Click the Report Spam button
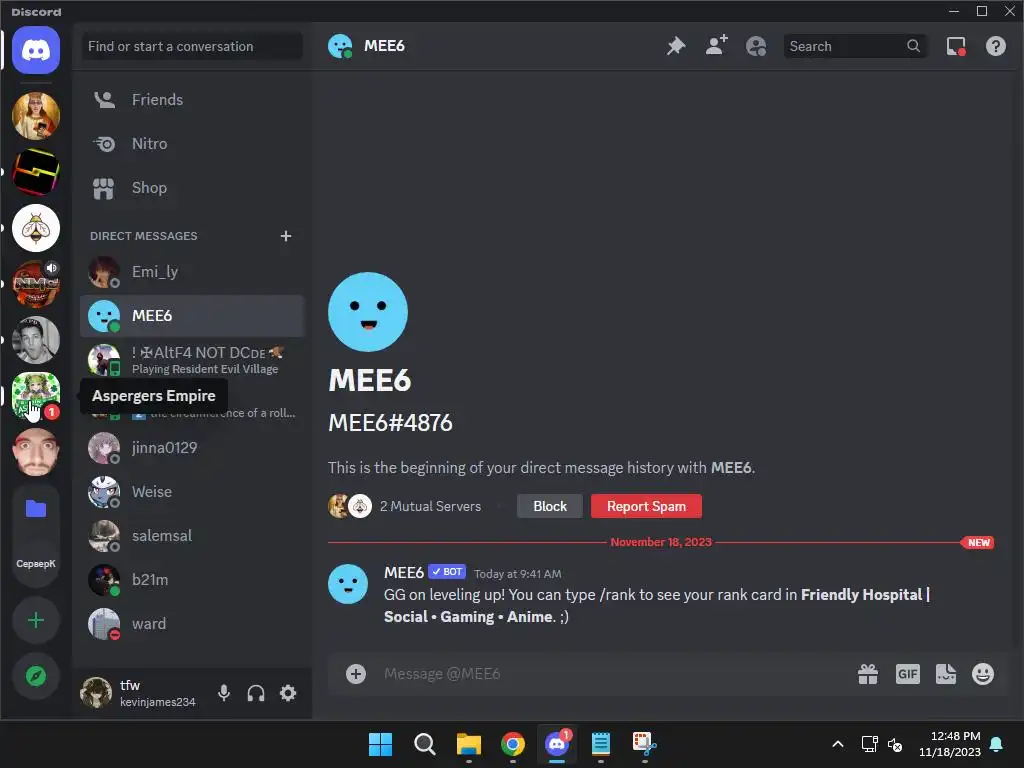The width and height of the screenshot is (1024, 768). click(646, 506)
